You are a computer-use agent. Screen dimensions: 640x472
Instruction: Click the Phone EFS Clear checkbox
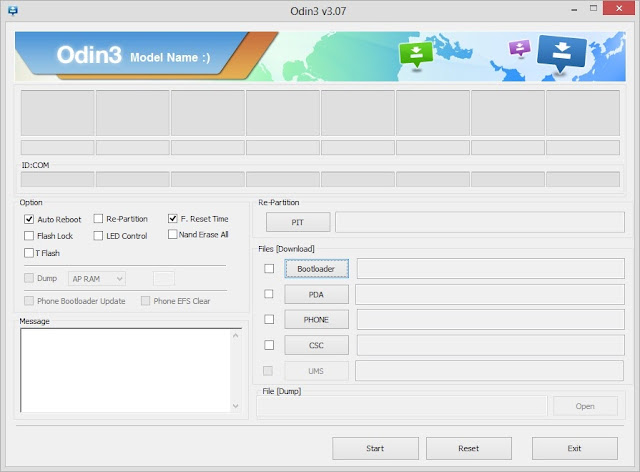(145, 301)
